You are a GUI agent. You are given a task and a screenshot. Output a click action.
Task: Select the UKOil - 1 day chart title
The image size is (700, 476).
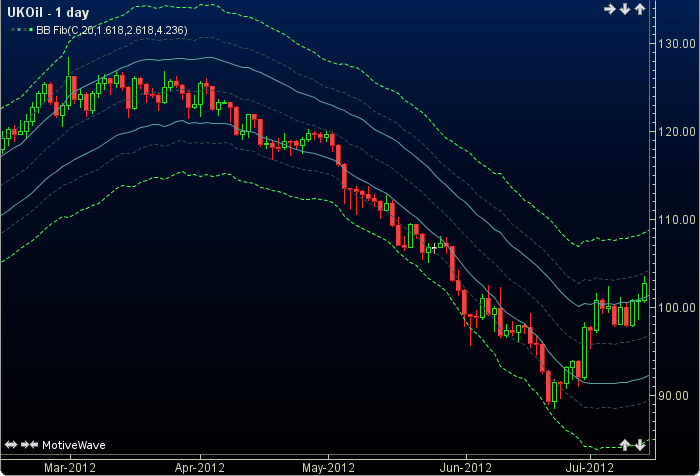click(x=48, y=13)
